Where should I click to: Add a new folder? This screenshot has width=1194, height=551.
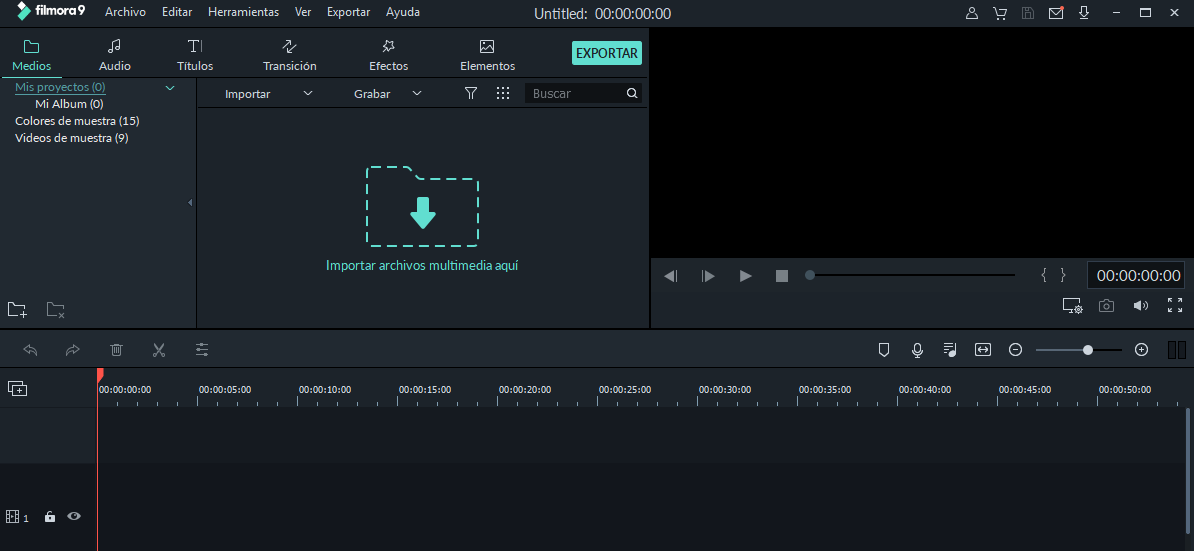click(18, 310)
